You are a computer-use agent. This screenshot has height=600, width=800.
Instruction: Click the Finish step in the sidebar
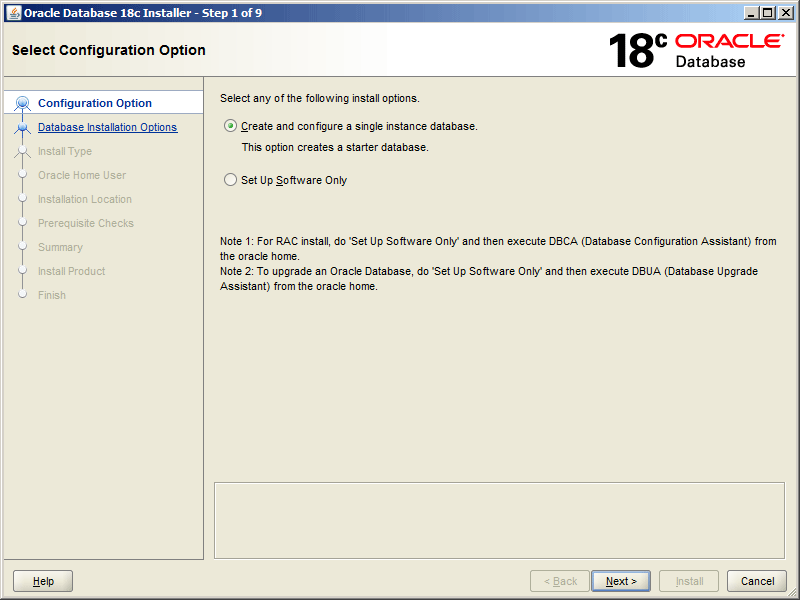pyautogui.click(x=52, y=295)
